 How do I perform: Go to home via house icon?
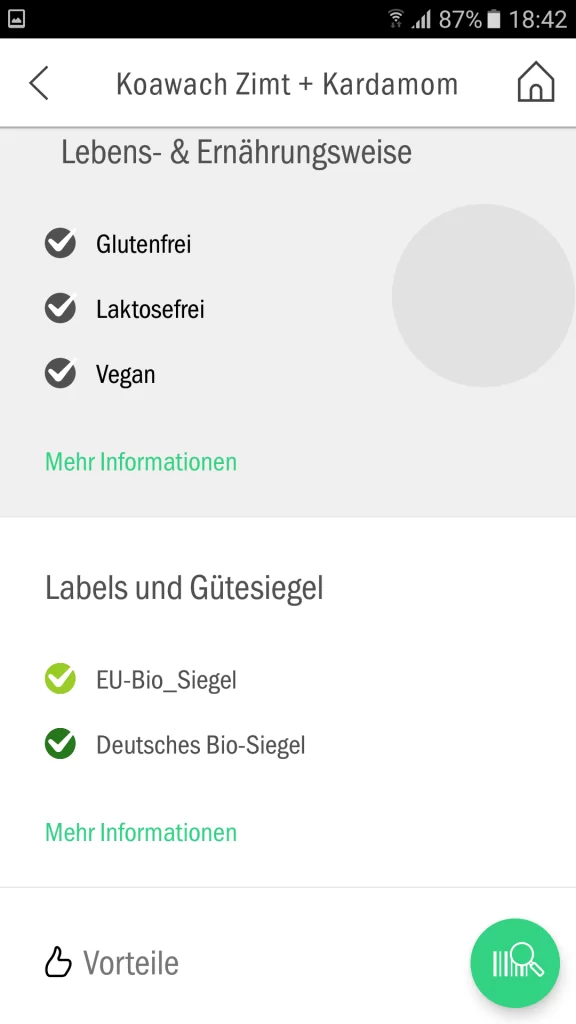pos(536,82)
